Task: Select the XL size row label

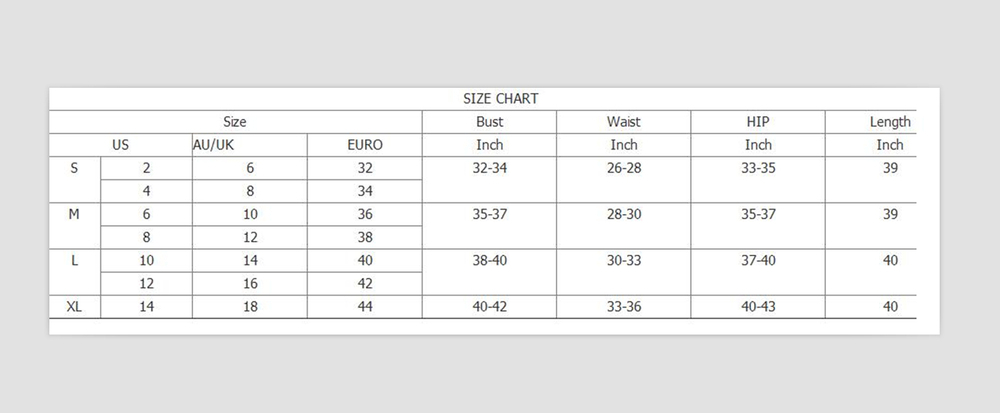Action: click(74, 306)
